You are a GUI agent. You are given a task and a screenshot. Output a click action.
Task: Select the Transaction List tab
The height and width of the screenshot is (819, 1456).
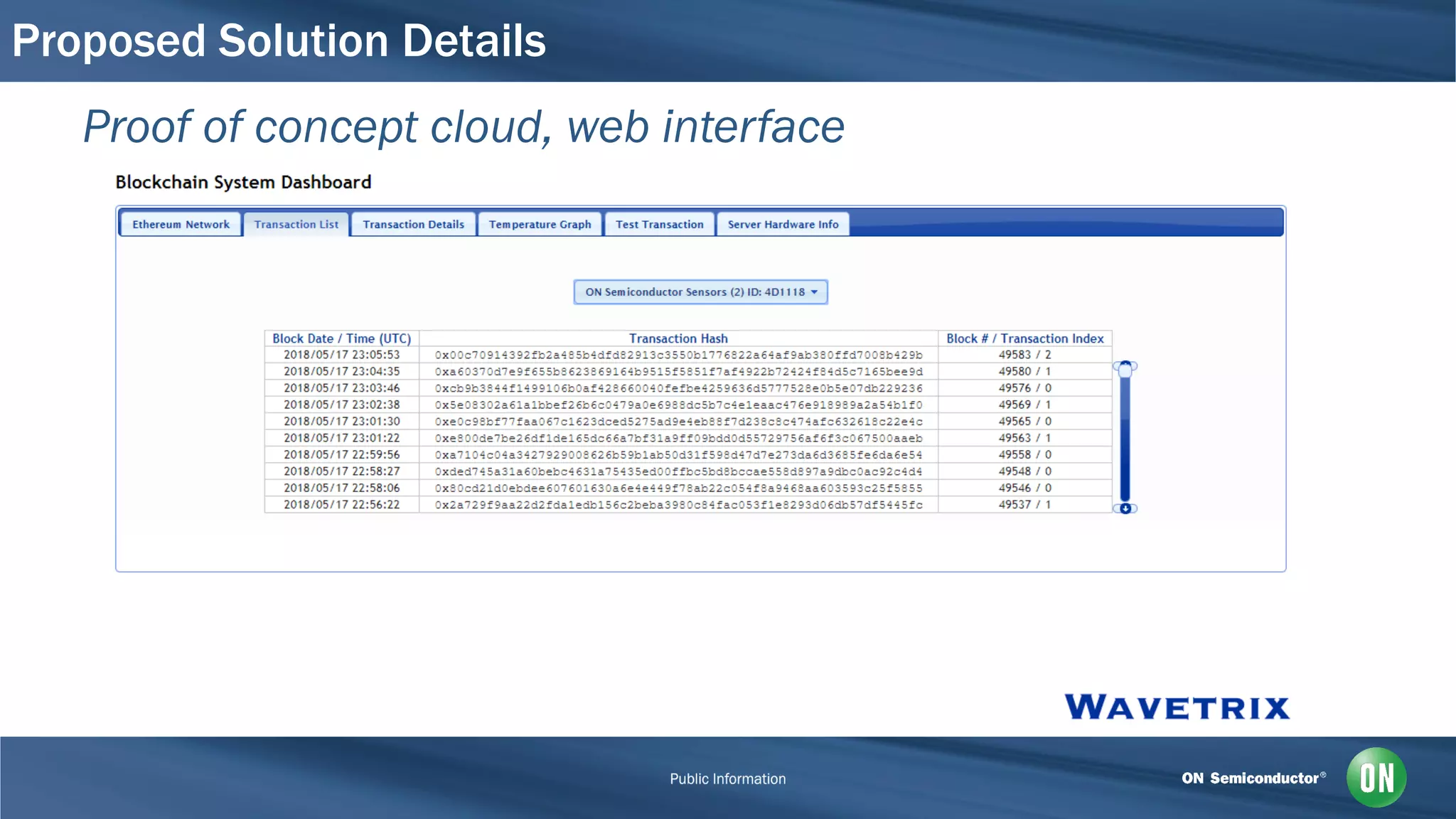point(296,224)
